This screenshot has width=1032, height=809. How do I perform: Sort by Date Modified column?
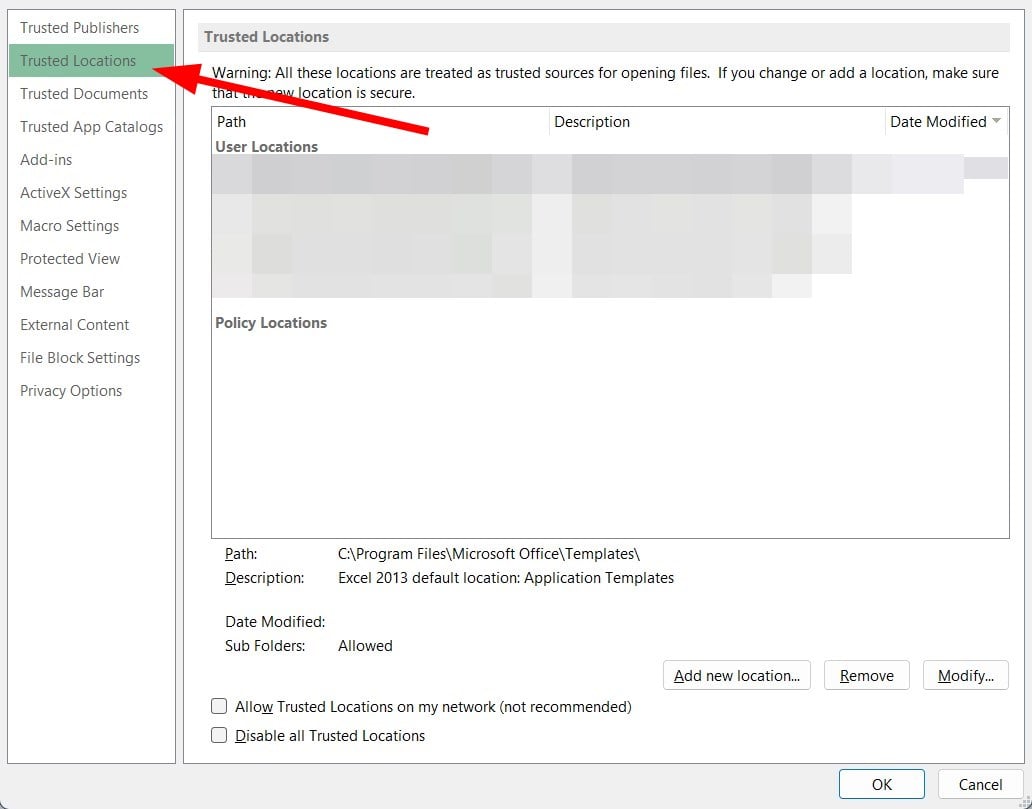point(946,122)
